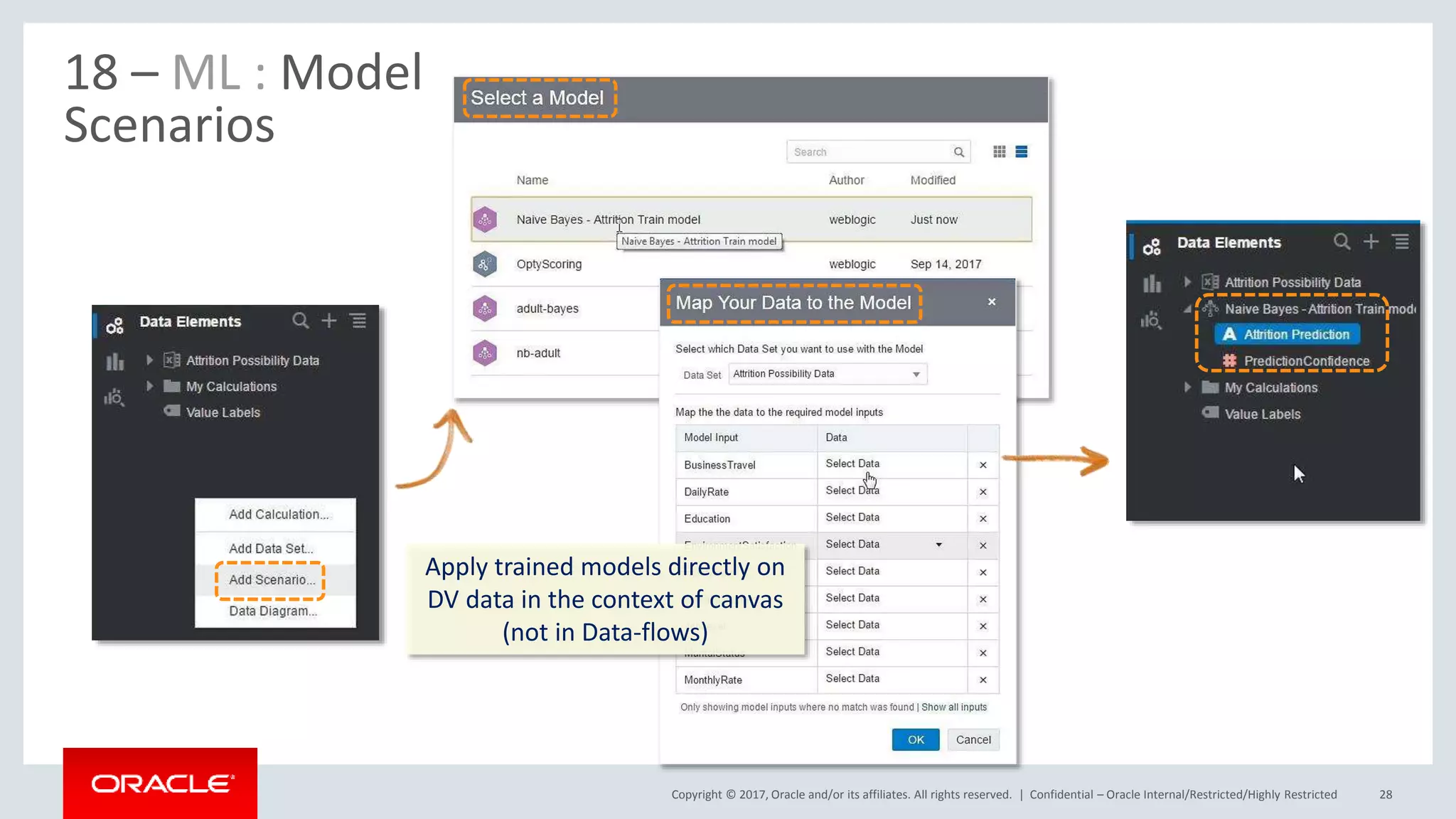Click Author column header in model list

[x=847, y=181]
